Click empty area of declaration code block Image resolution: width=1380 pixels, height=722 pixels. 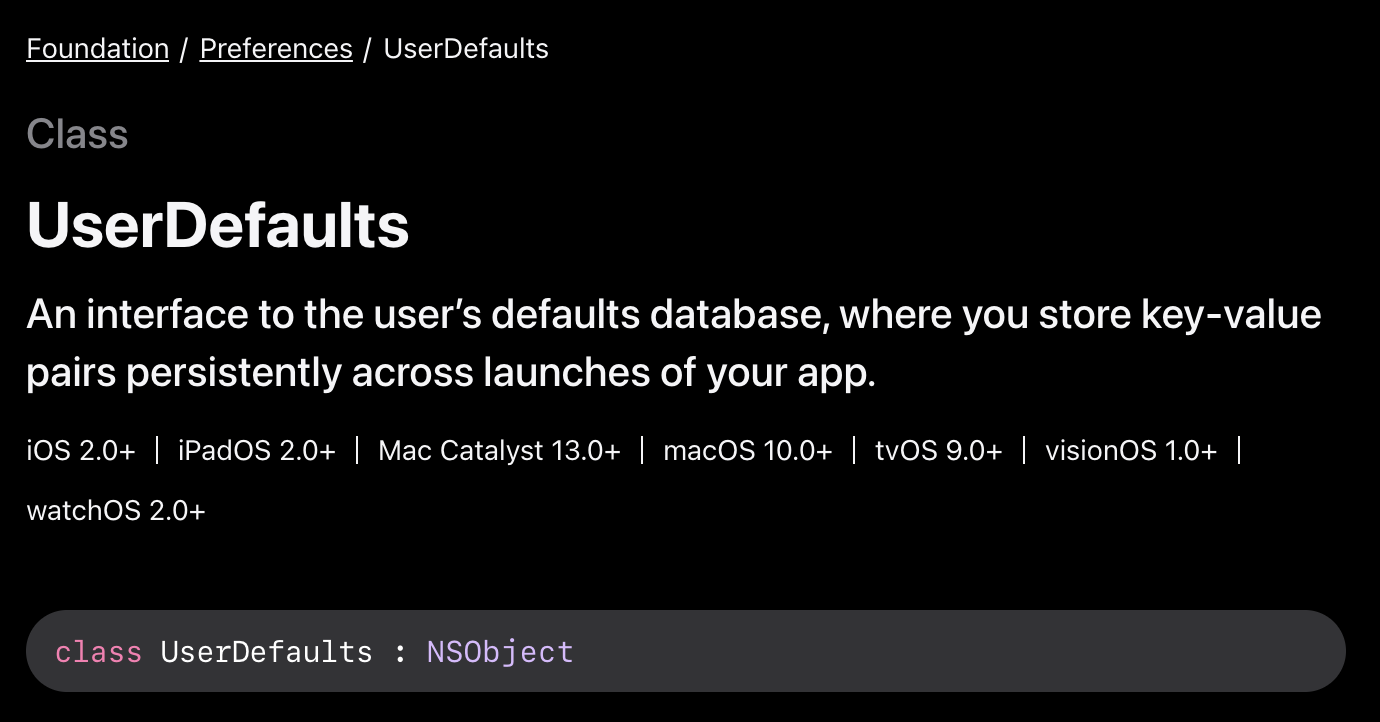tap(950, 652)
